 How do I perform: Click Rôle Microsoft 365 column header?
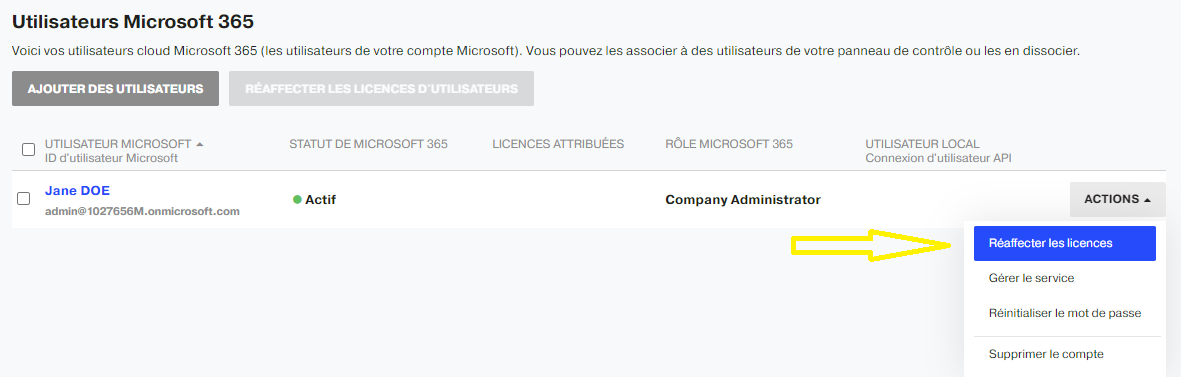(729, 144)
